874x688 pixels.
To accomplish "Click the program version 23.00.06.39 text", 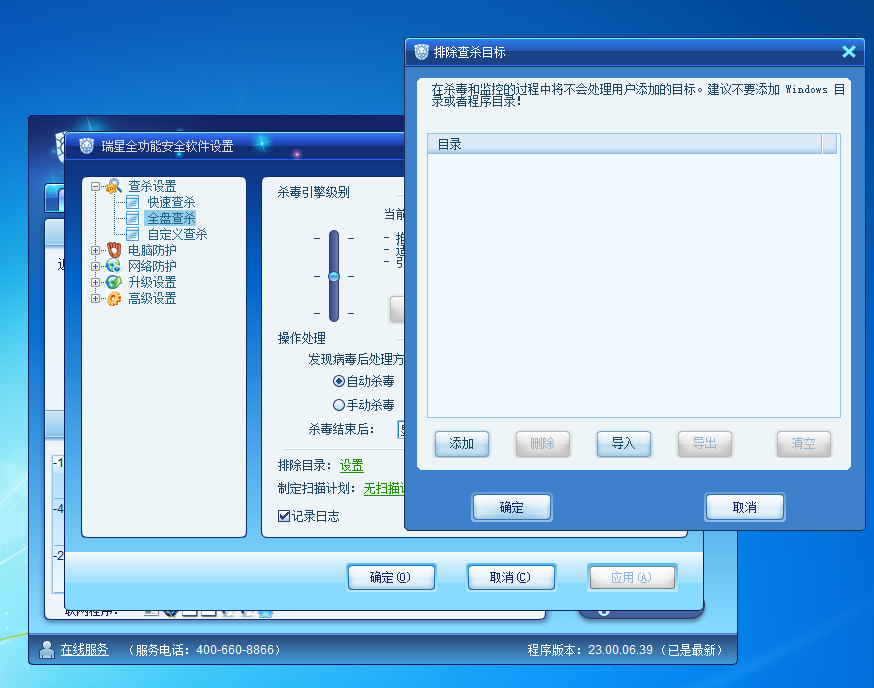I will tap(620, 650).
